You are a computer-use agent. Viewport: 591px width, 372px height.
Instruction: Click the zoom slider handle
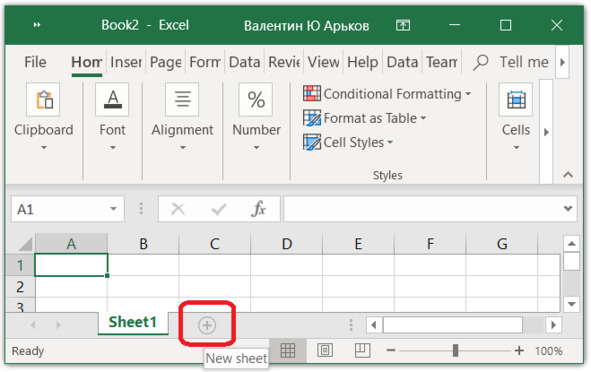click(455, 351)
